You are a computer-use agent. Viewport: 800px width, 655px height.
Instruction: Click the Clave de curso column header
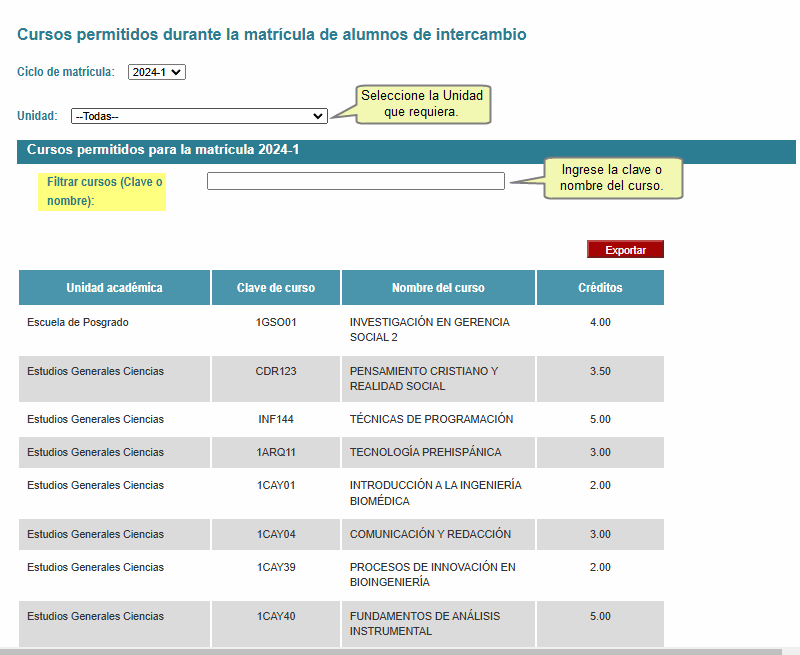(276, 288)
